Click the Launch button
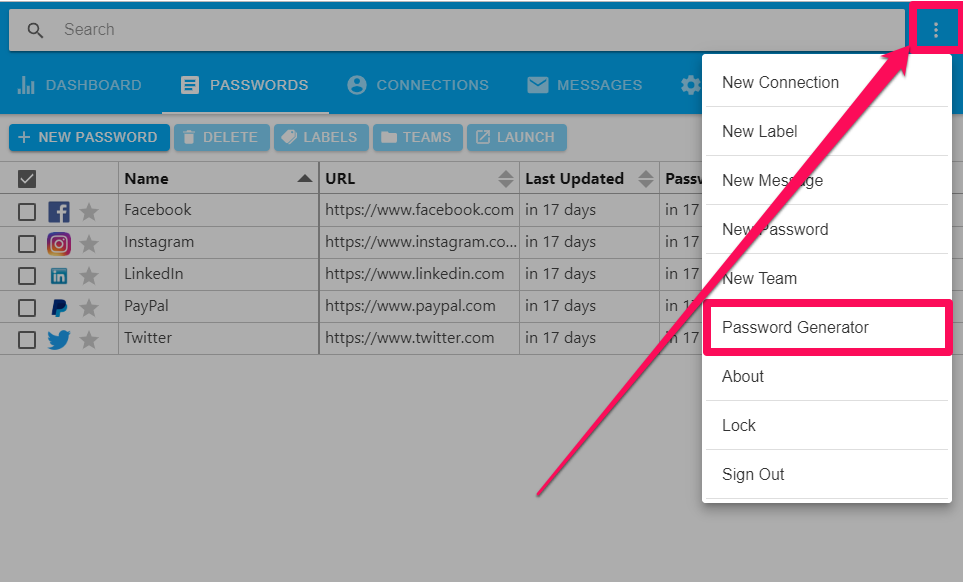 (x=515, y=137)
